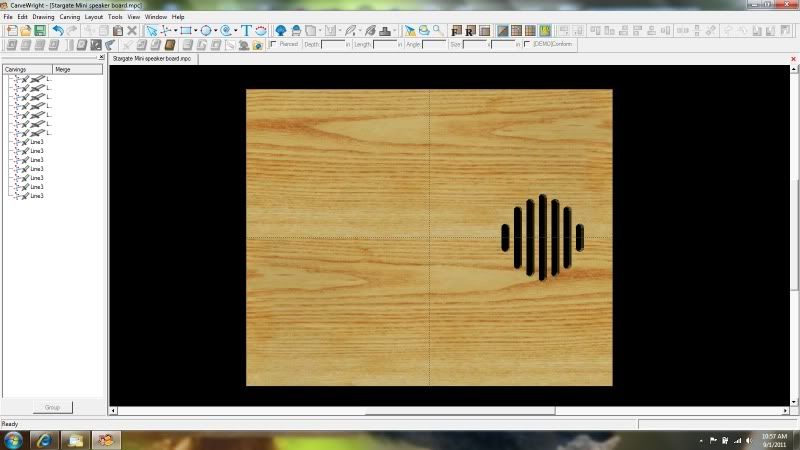
Task: Click the Carvings column header
Action: coord(28,69)
